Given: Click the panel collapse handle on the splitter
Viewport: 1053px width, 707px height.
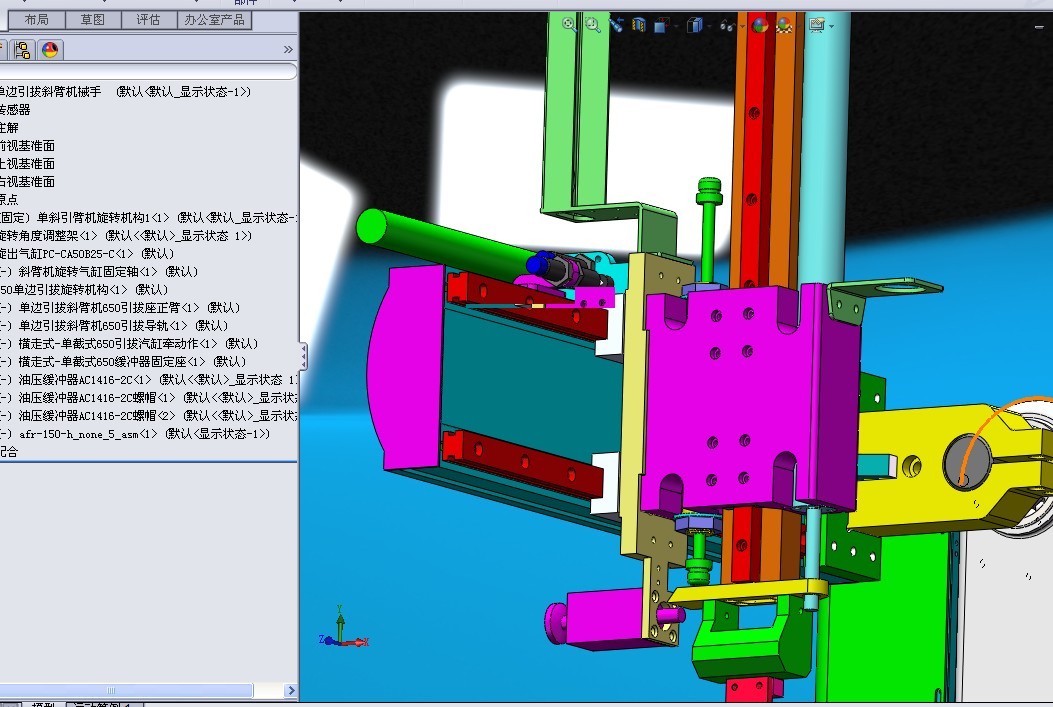Looking at the screenshot, I should (x=304, y=357).
